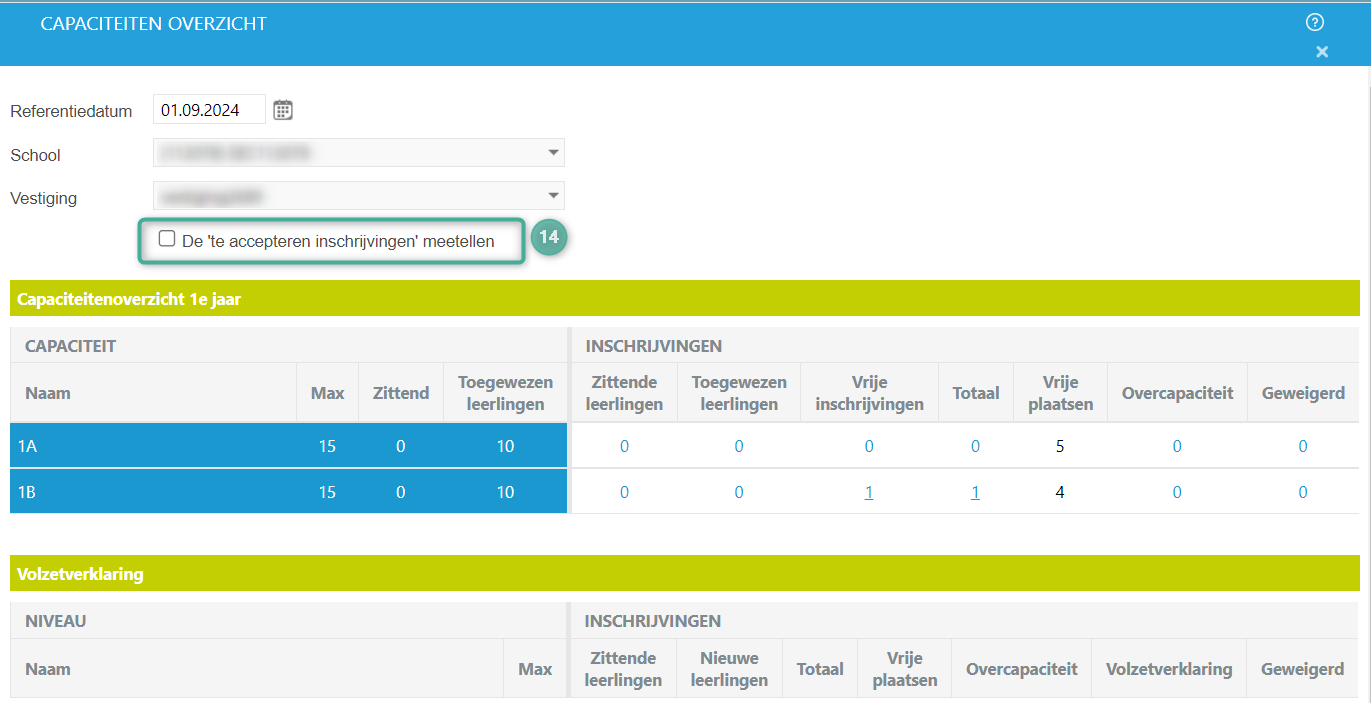This screenshot has width=1371, height=703.
Task: Click Zittende leerlingen inschrijvingen value for 1A
Action: 624,446
